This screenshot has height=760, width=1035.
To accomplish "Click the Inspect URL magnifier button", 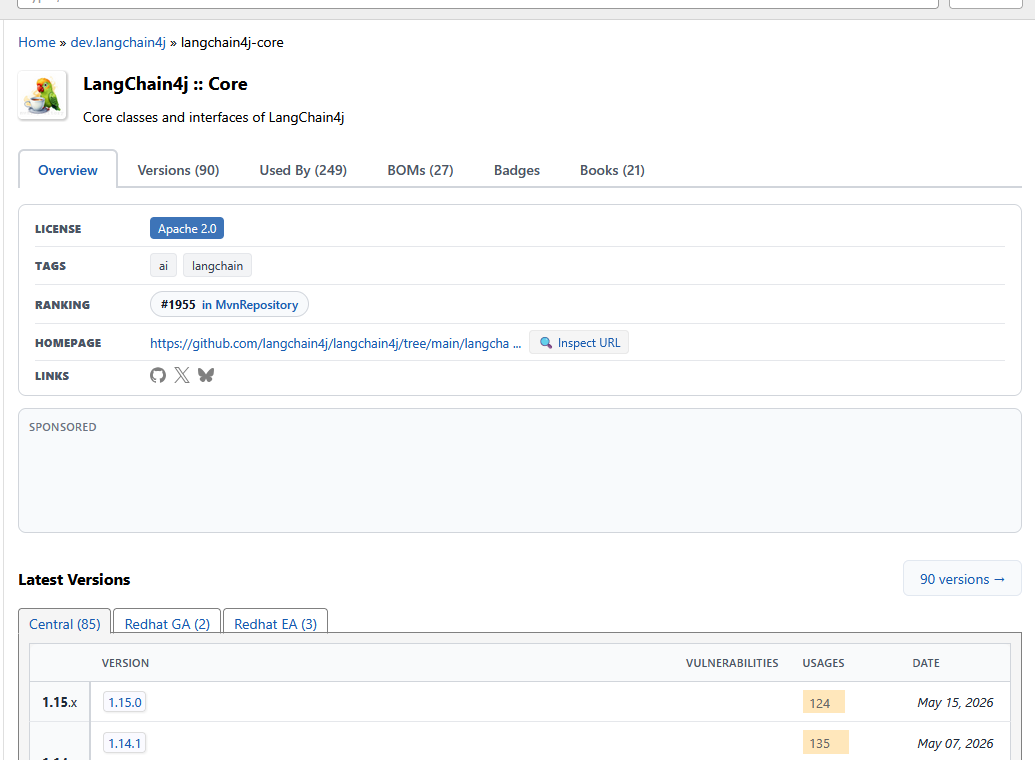I will point(579,343).
